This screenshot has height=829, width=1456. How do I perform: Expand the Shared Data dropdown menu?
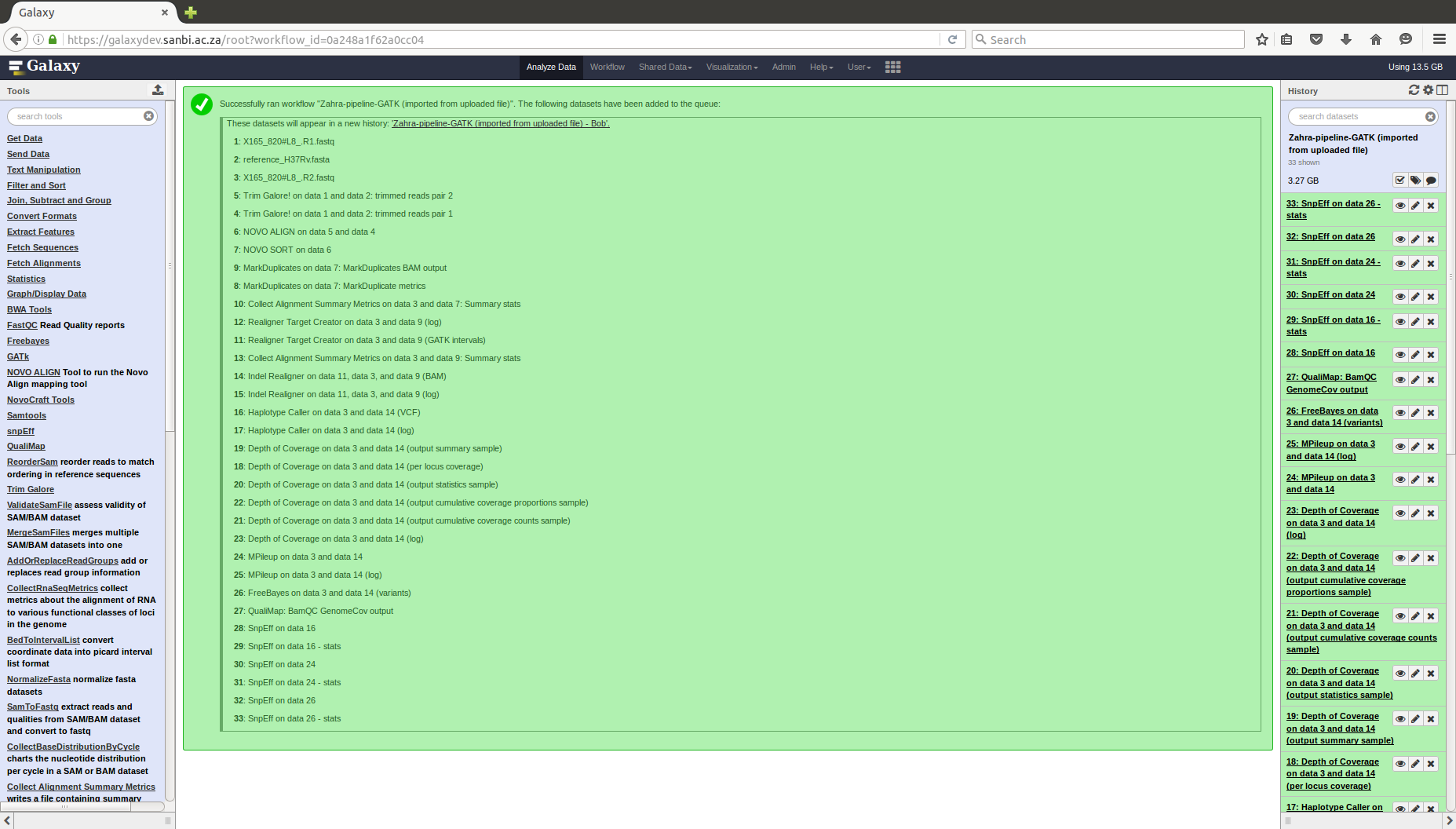[665, 68]
